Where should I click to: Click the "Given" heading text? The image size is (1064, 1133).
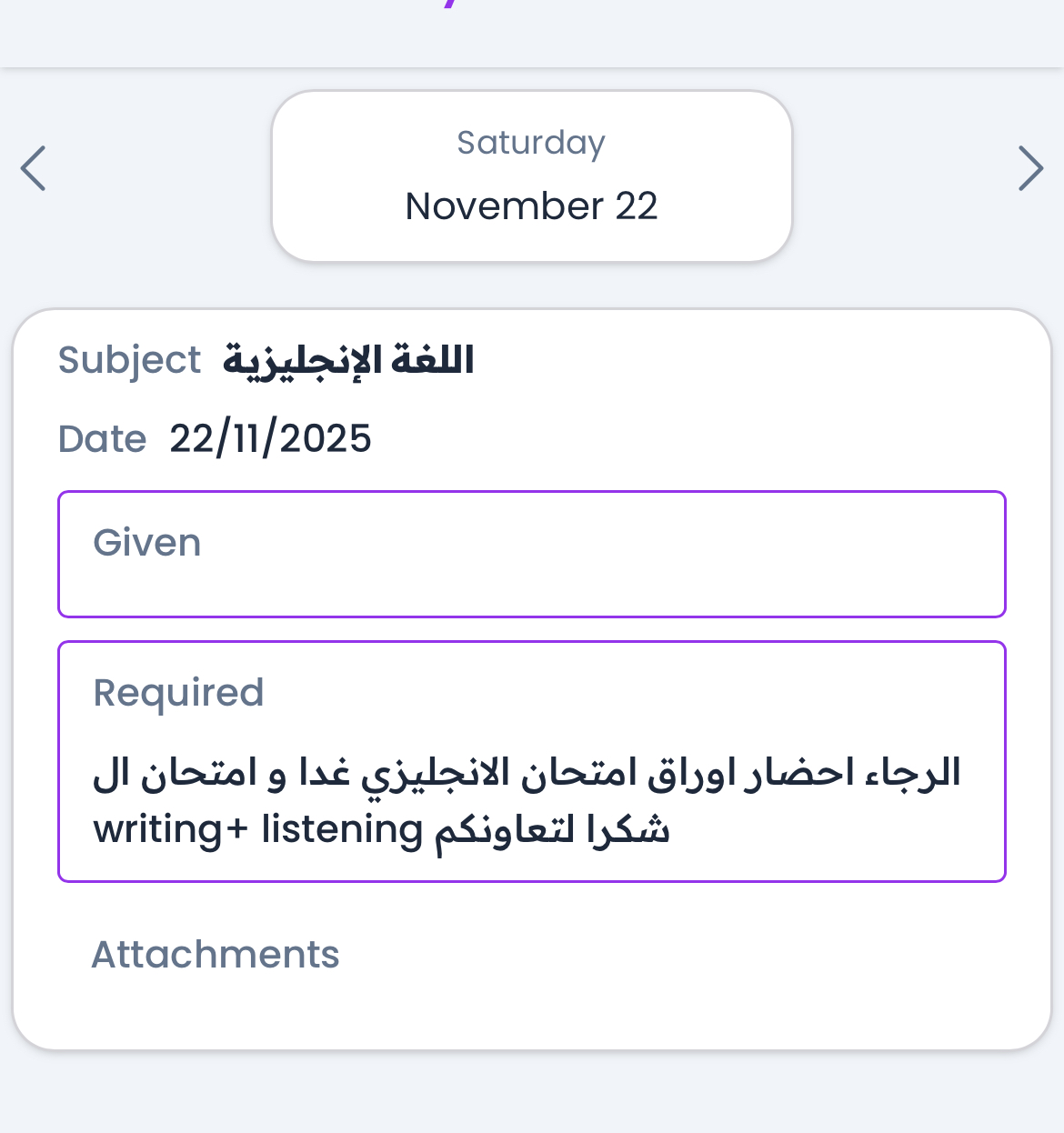coord(147,543)
